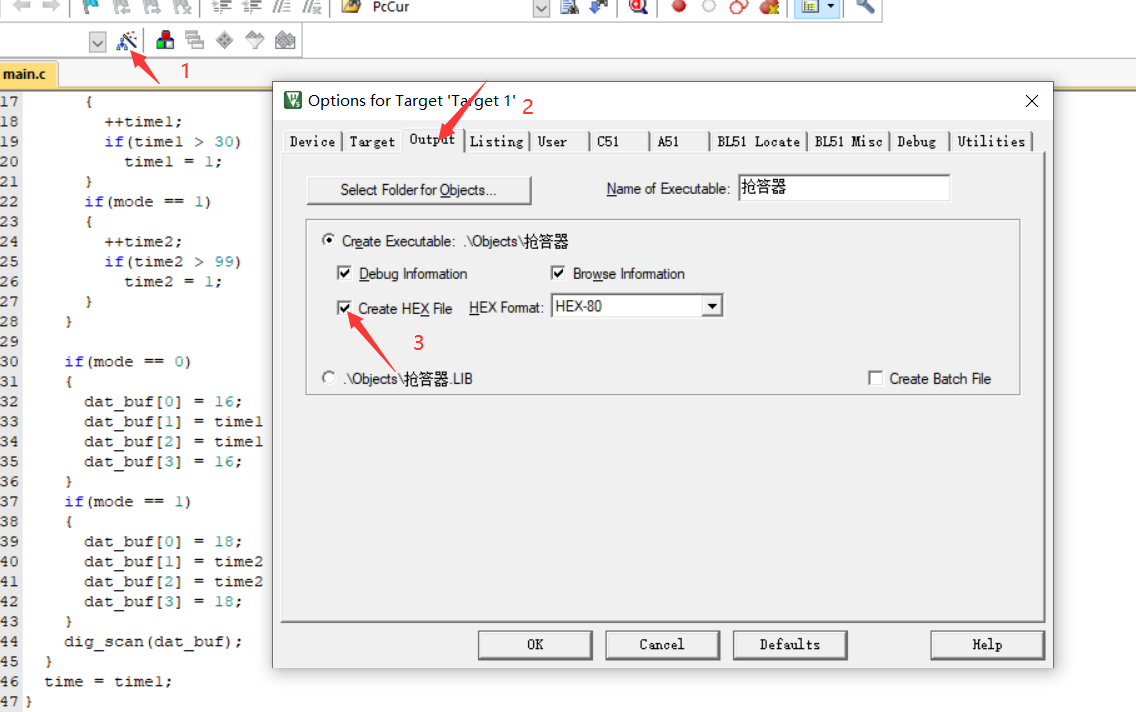Go to next bookmark icon
This screenshot has width=1136, height=712.
[x=152, y=6]
